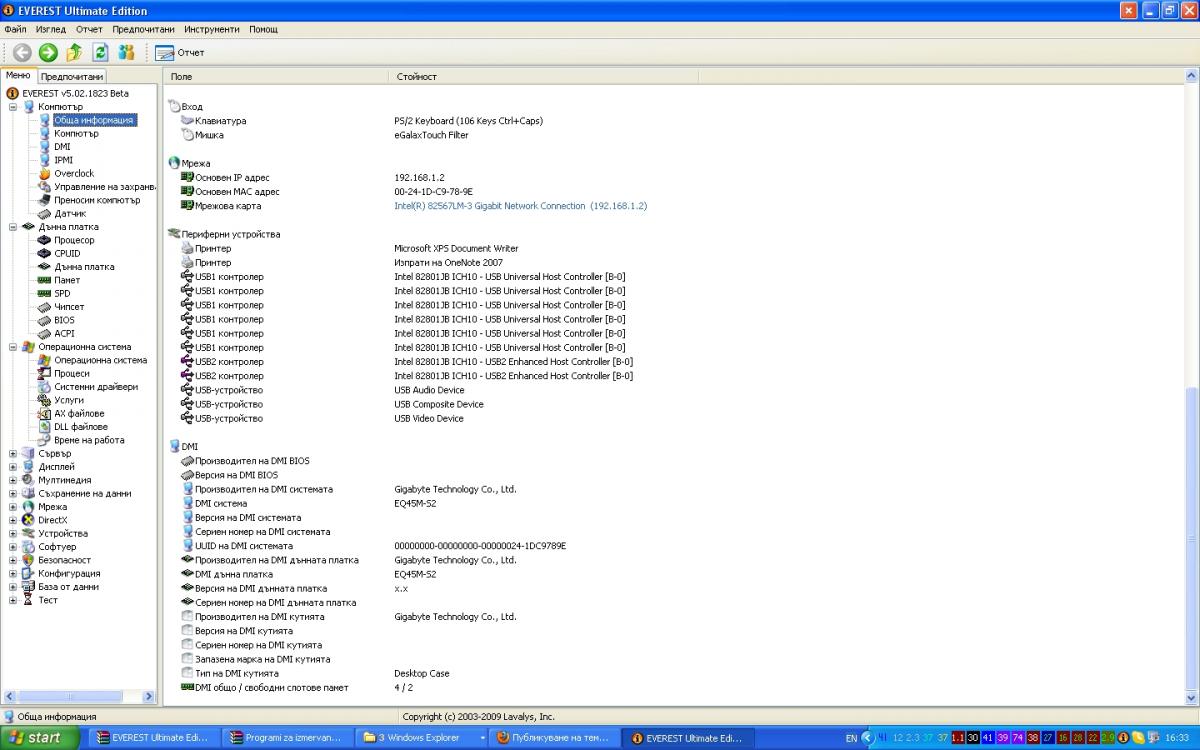
Task: Expand the Мрежа tree node
Action: pyautogui.click(x=13, y=507)
